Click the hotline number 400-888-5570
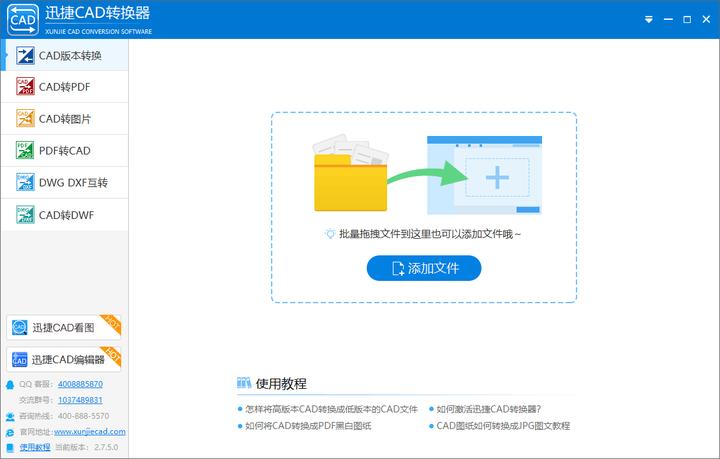The width and height of the screenshot is (720, 459). tap(83, 416)
